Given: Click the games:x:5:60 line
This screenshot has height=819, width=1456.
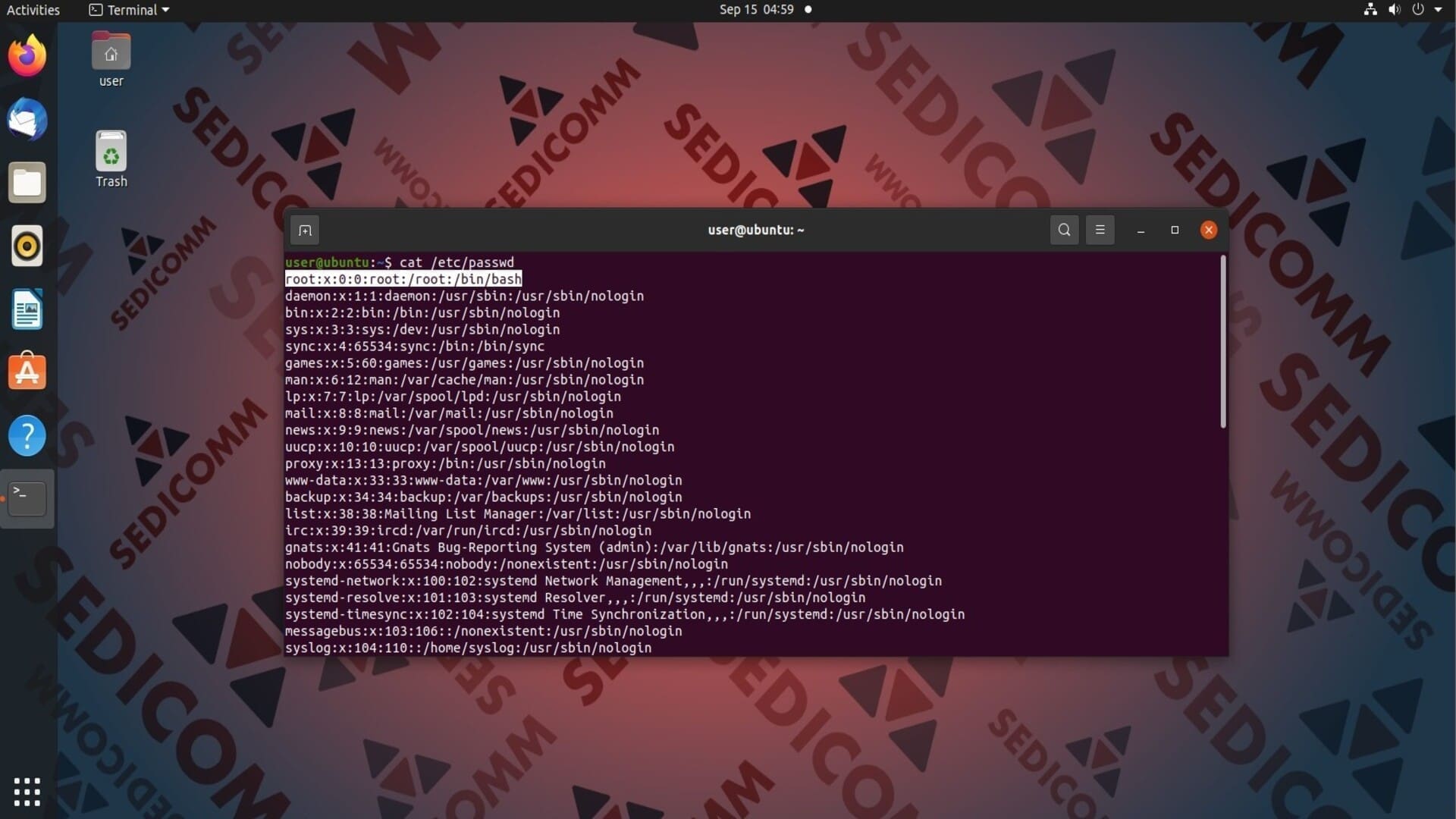Looking at the screenshot, I should coord(464,363).
